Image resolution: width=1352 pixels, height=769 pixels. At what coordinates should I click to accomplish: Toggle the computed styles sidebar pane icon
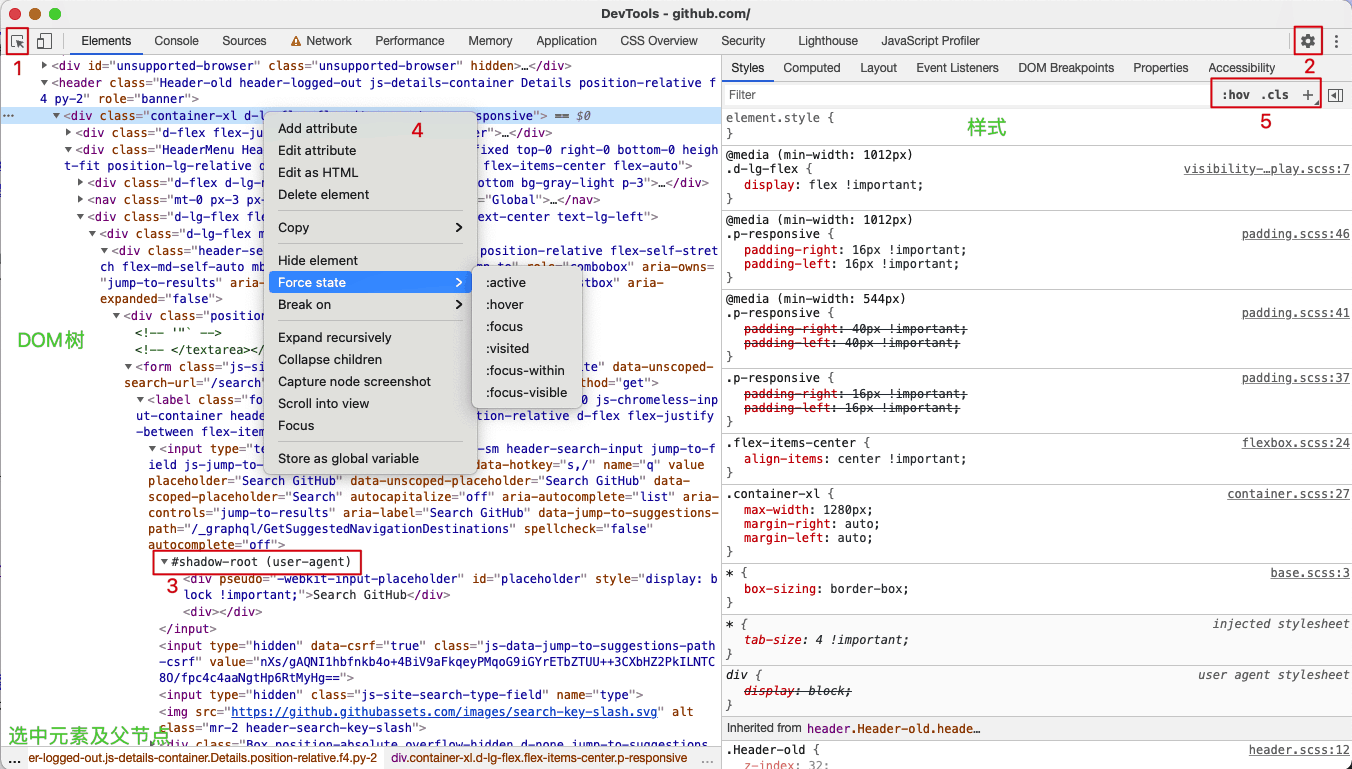(1336, 95)
